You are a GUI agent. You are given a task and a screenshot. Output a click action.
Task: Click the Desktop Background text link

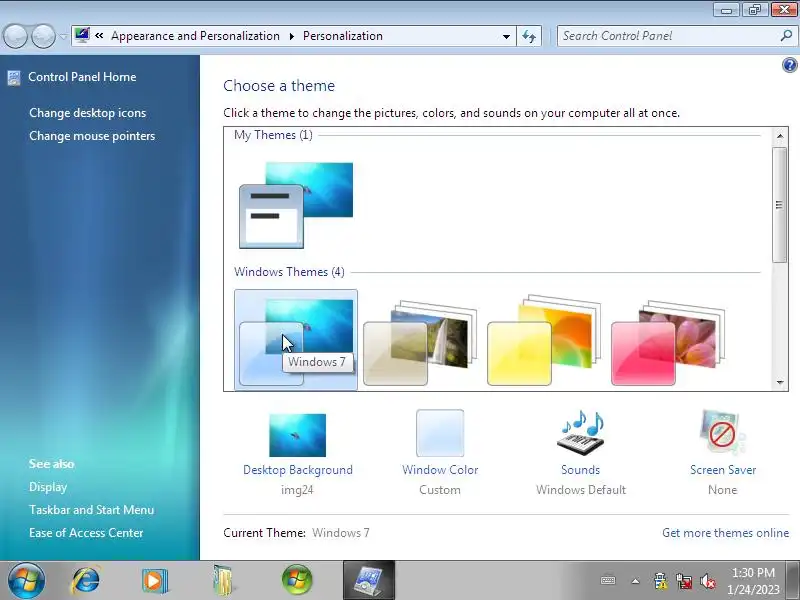tap(297, 470)
